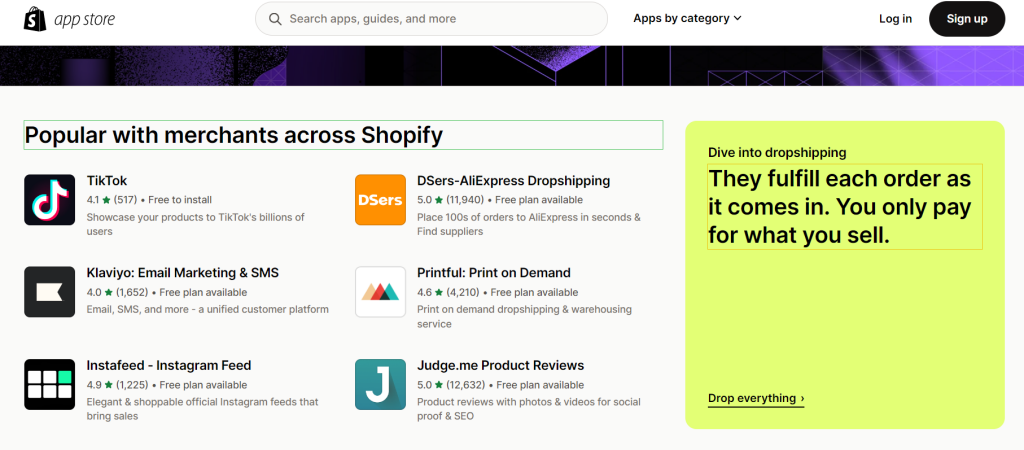Open the Drop everything link

click(x=756, y=398)
